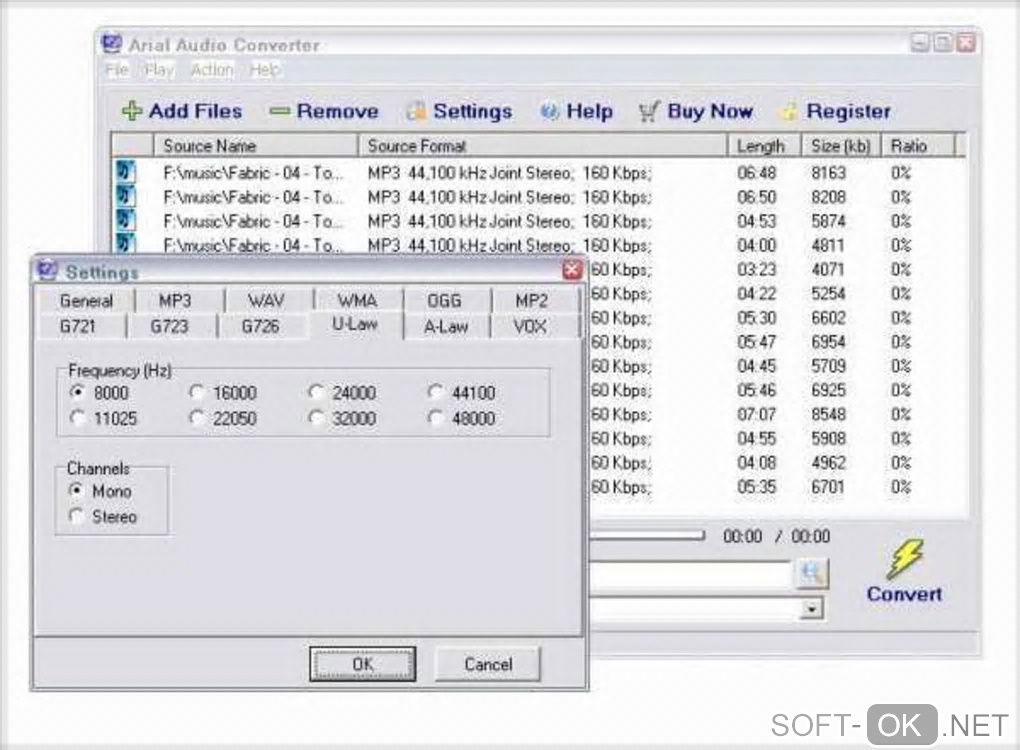Switch to the MP2 settings tab
The height and width of the screenshot is (750, 1020).
531,301
